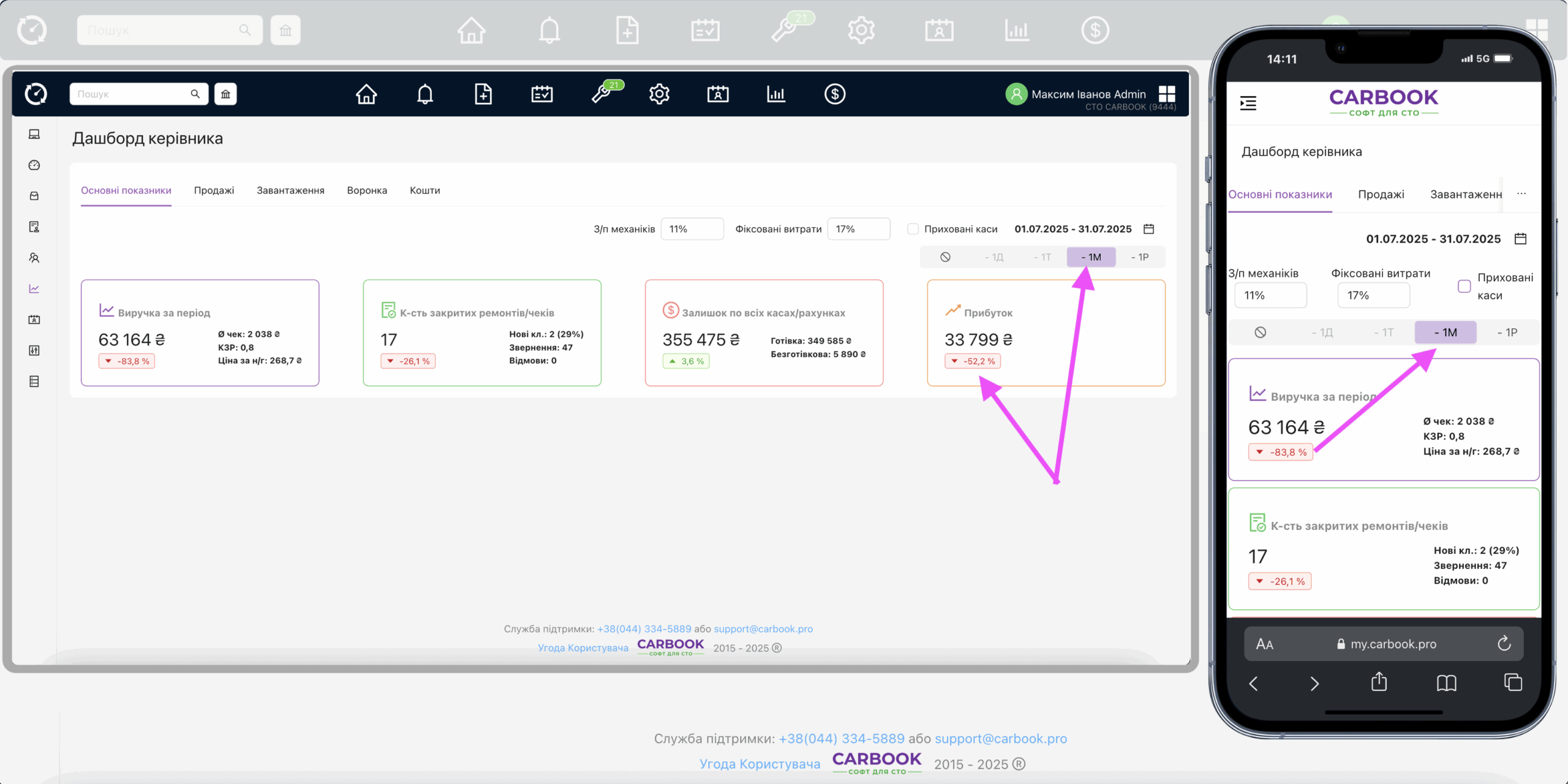Open wrench repairs icon with 21 badge

602,94
